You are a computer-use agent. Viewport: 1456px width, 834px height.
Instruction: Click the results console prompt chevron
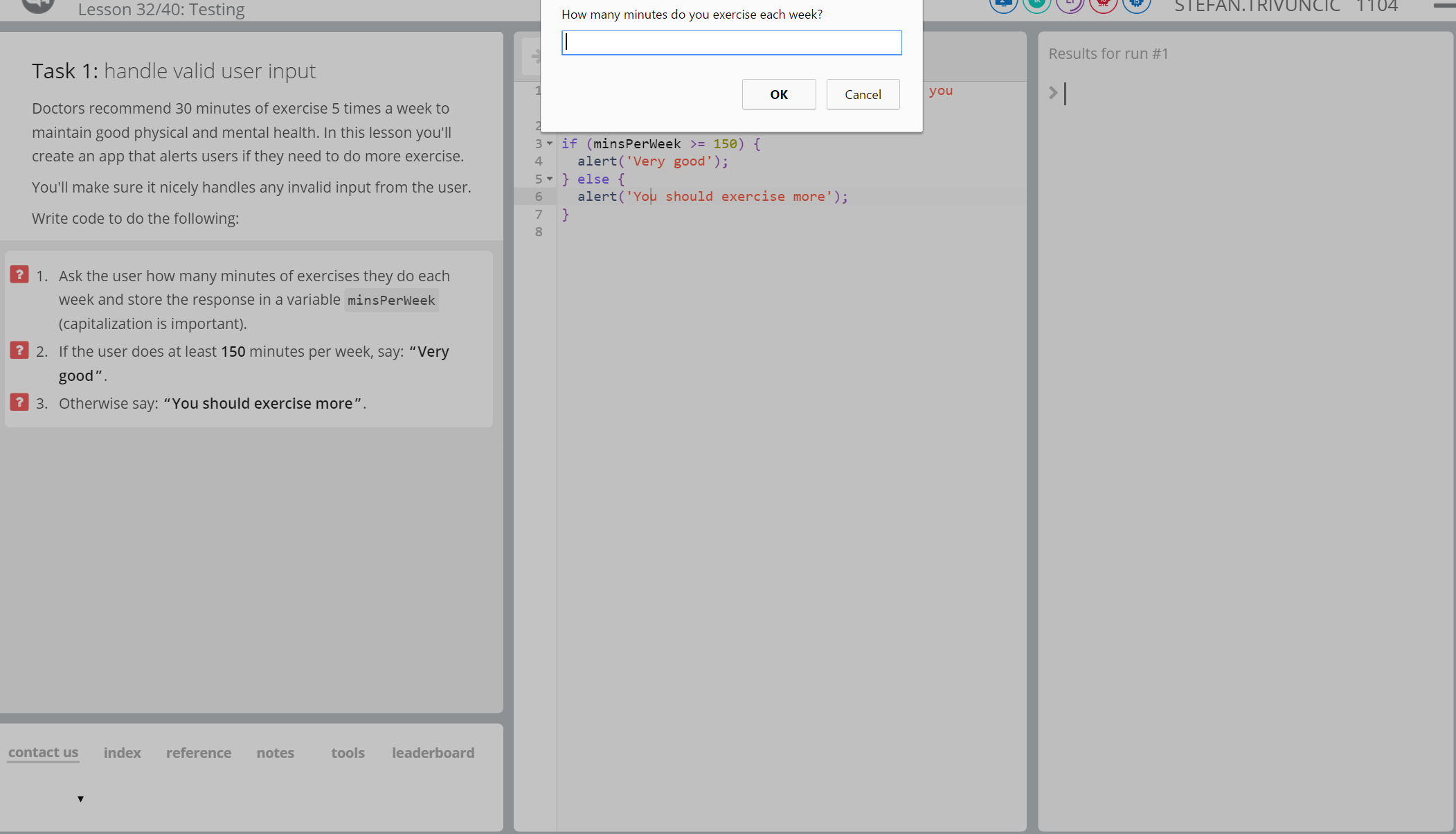[1053, 93]
